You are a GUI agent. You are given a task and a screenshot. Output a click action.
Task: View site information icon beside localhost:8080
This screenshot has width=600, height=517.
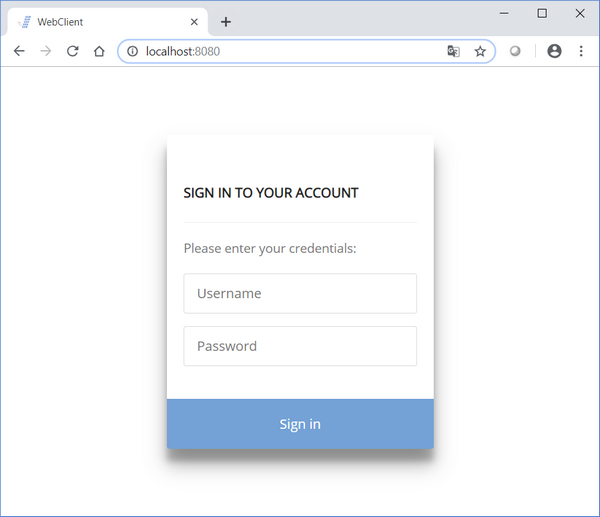click(x=132, y=51)
